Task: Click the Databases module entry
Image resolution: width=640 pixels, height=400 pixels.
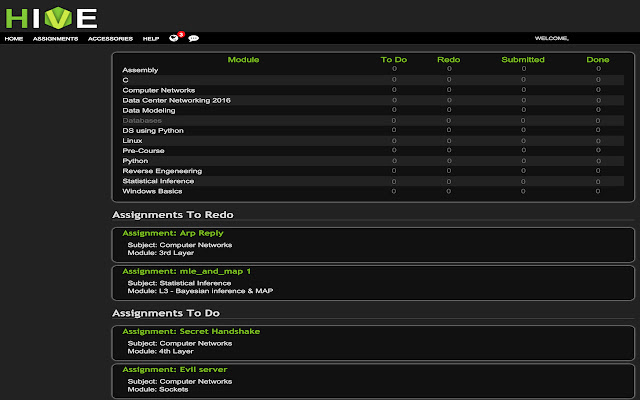Action: (141, 120)
